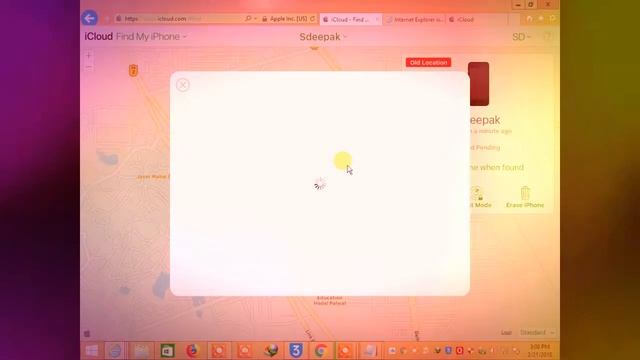The height and width of the screenshot is (360, 640).
Task: Click the Old Location red label
Action: (428, 62)
